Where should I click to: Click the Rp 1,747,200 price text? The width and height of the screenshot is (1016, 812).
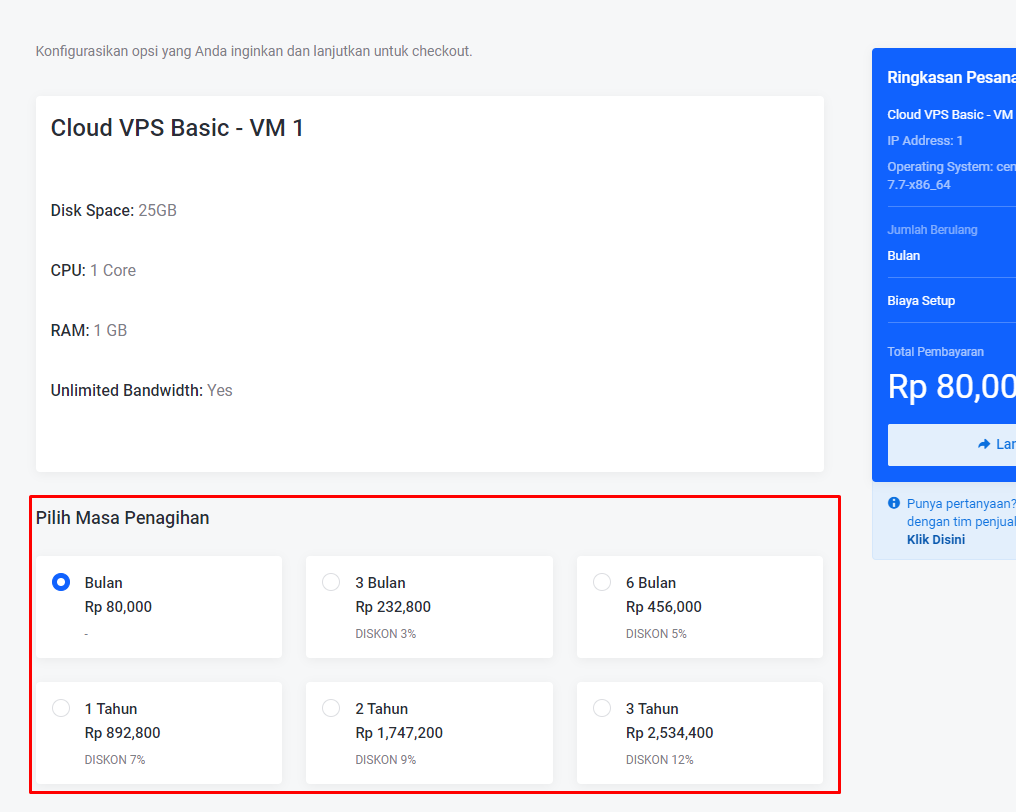tap(399, 733)
